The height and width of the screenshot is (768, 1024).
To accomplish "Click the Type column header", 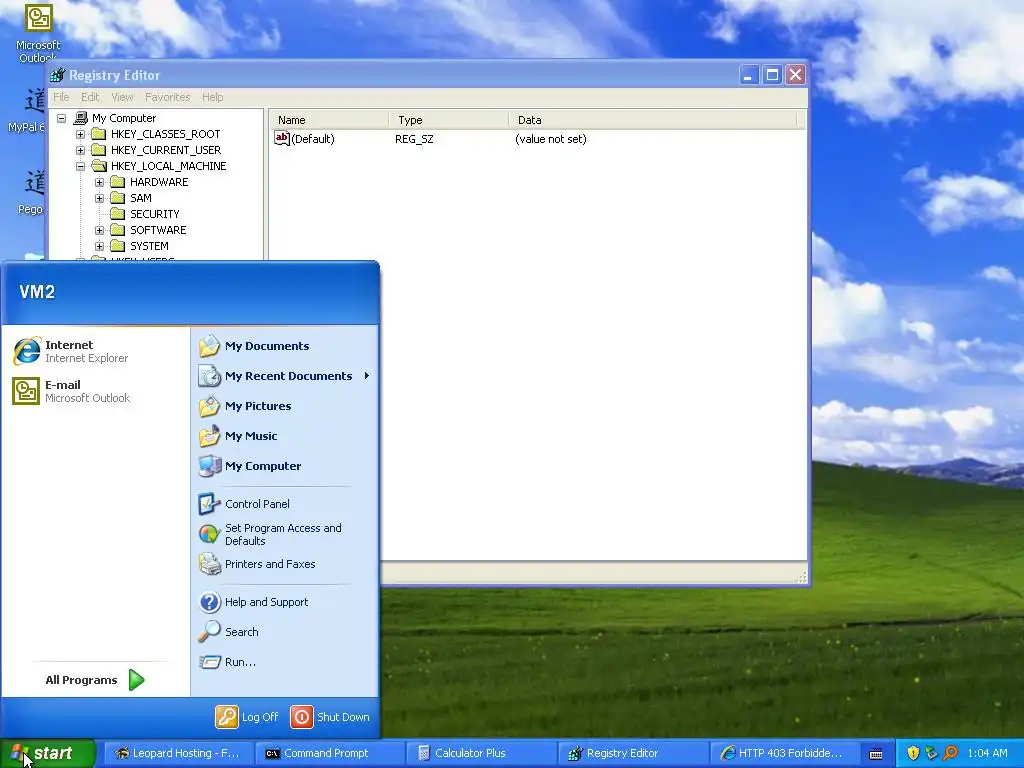I will [x=449, y=120].
